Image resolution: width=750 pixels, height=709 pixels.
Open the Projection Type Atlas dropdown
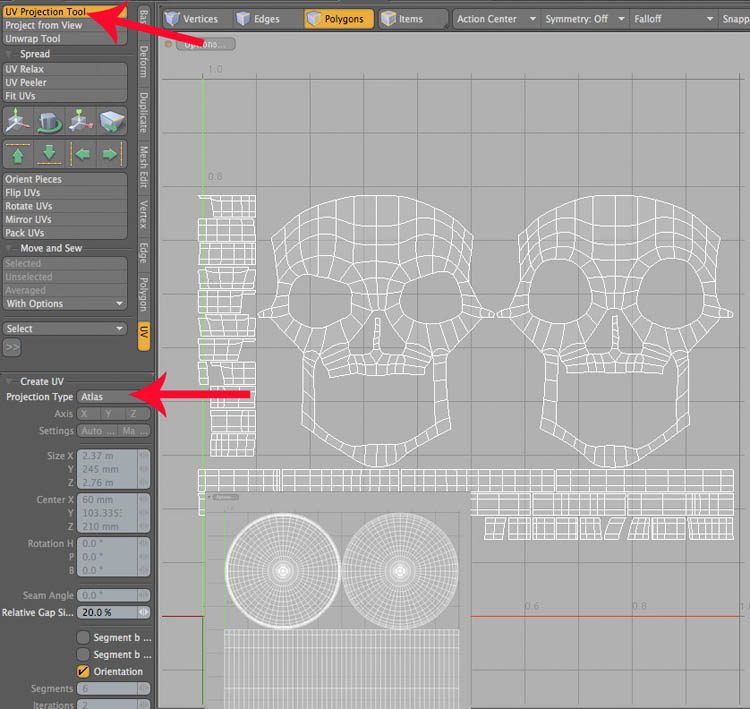tap(113, 397)
